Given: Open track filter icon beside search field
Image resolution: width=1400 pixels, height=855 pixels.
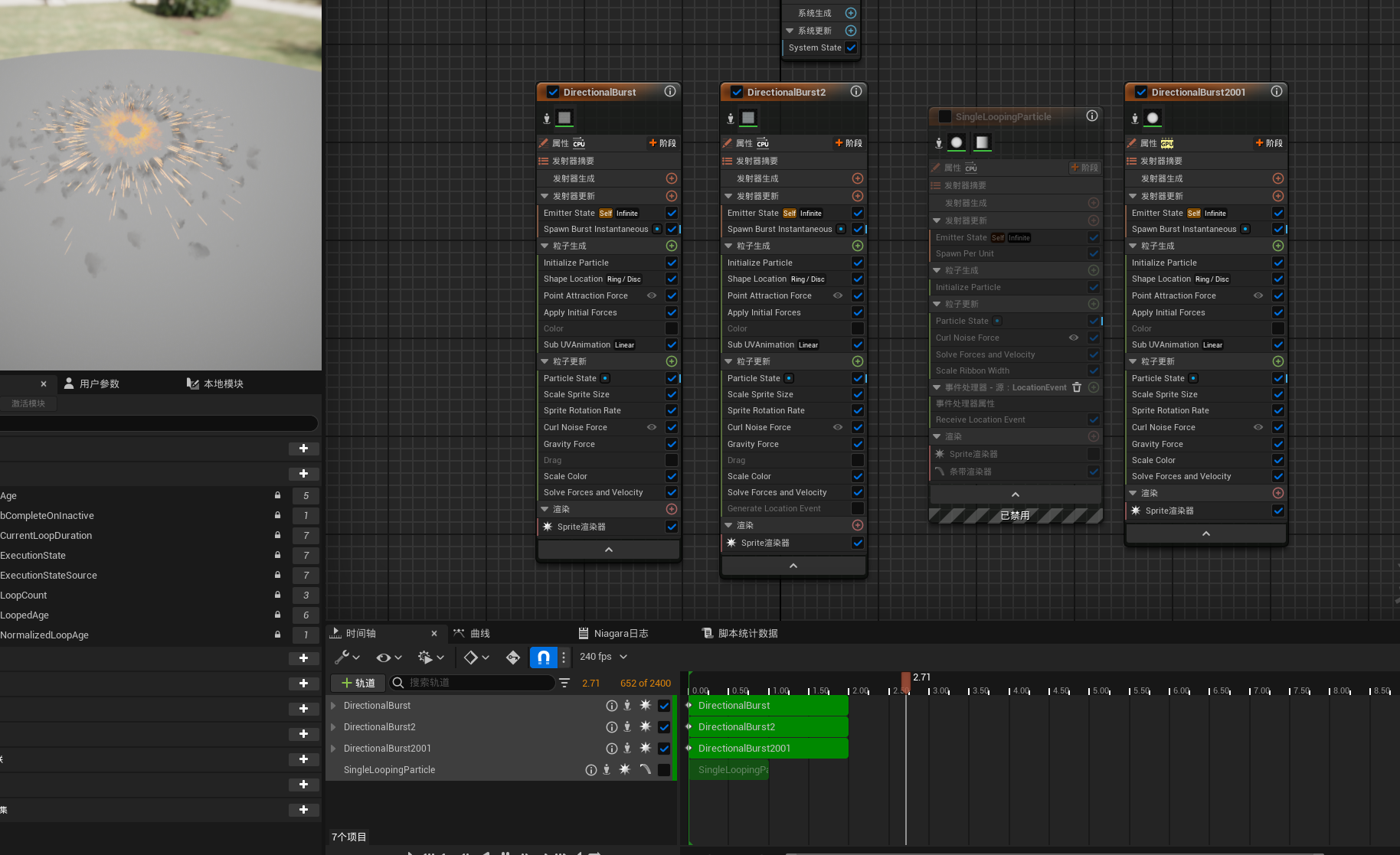Looking at the screenshot, I should coord(564,683).
